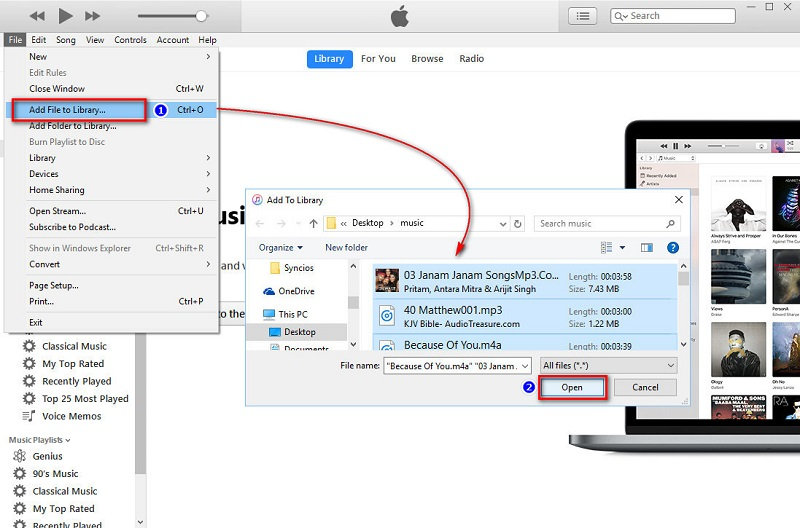Click the play button in iTunes
Image resolution: width=800 pixels, height=528 pixels.
65,16
